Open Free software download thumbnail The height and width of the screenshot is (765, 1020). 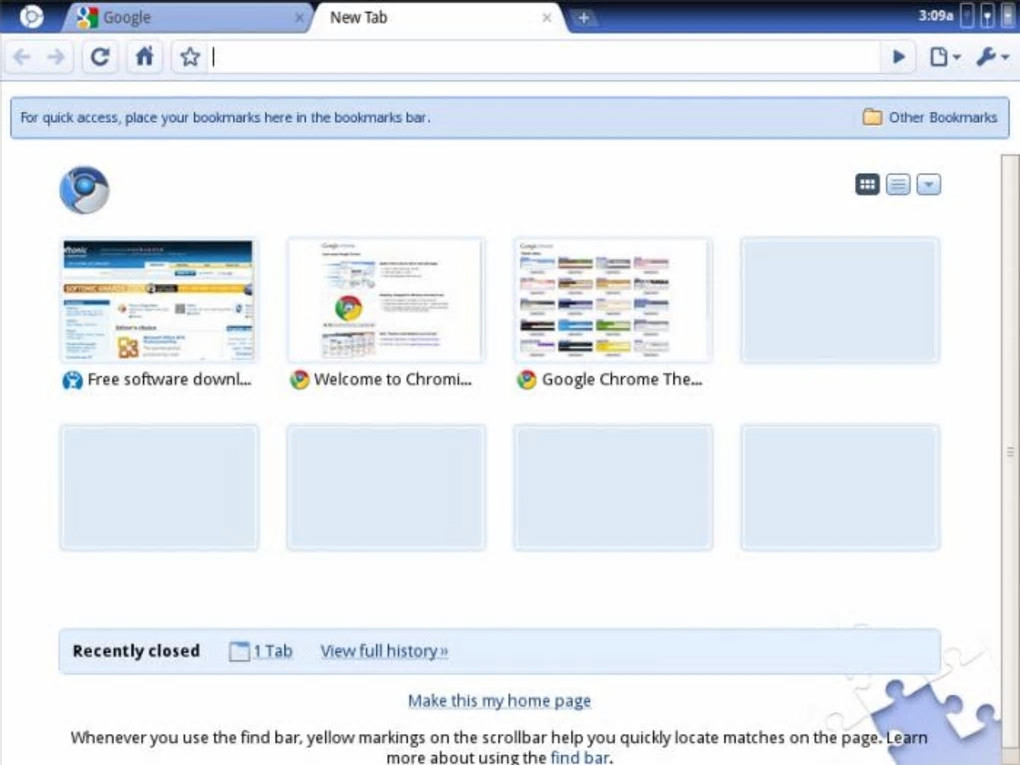pos(159,300)
